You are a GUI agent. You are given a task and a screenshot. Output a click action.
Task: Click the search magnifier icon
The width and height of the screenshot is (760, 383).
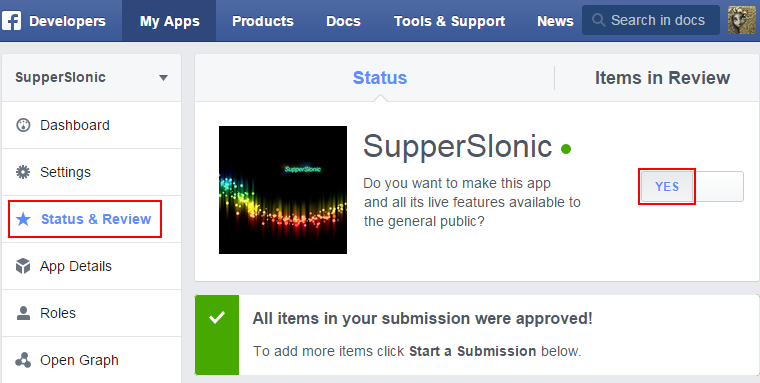pos(599,20)
